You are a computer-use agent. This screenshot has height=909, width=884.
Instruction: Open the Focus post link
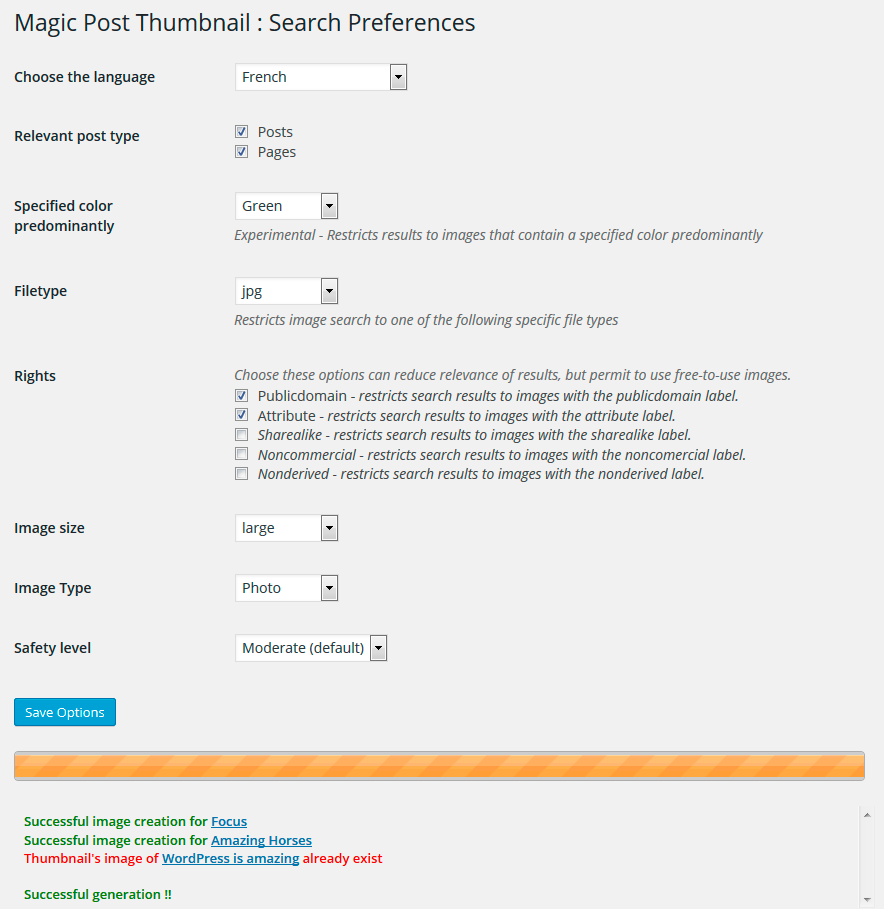(229, 821)
